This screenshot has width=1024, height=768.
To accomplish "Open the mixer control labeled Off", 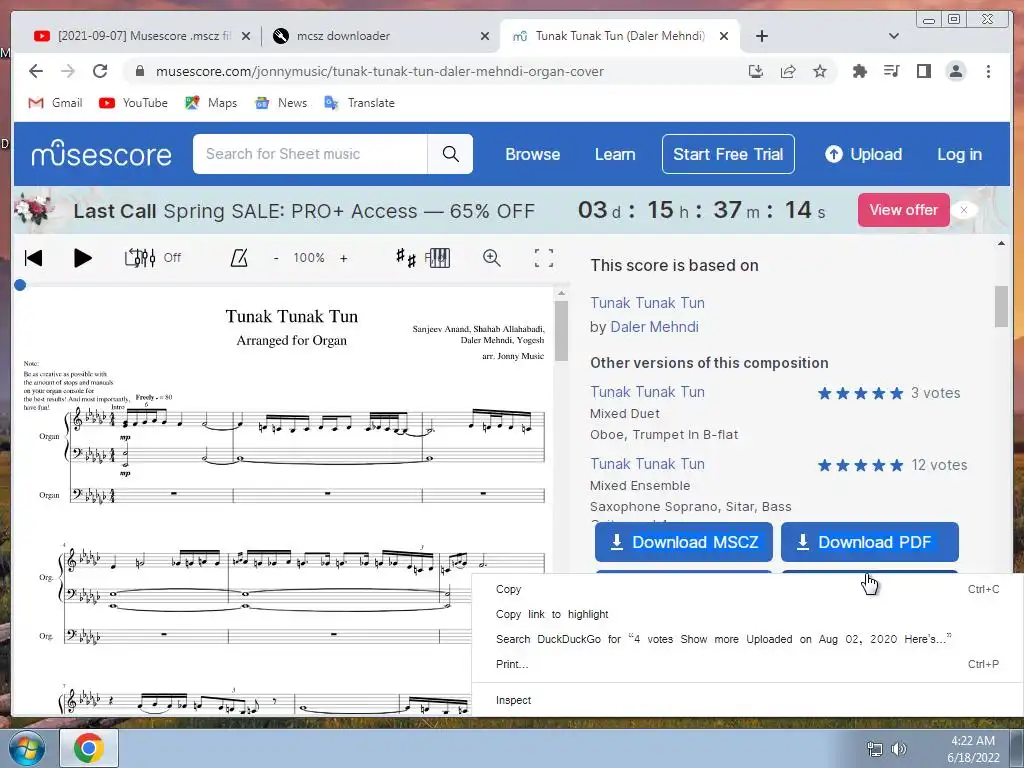I will click(x=153, y=258).
